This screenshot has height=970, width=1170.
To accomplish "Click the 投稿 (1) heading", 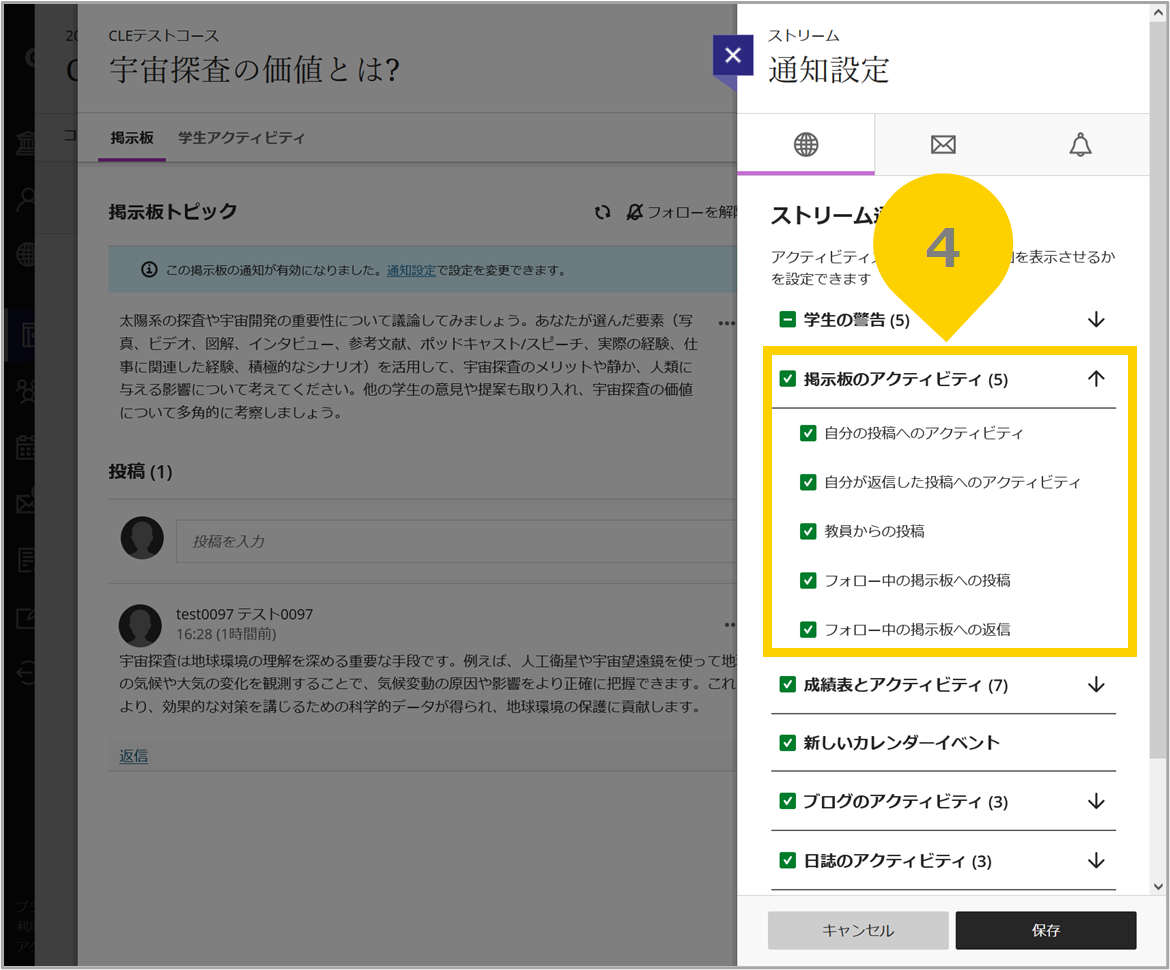I will tap(140, 472).
